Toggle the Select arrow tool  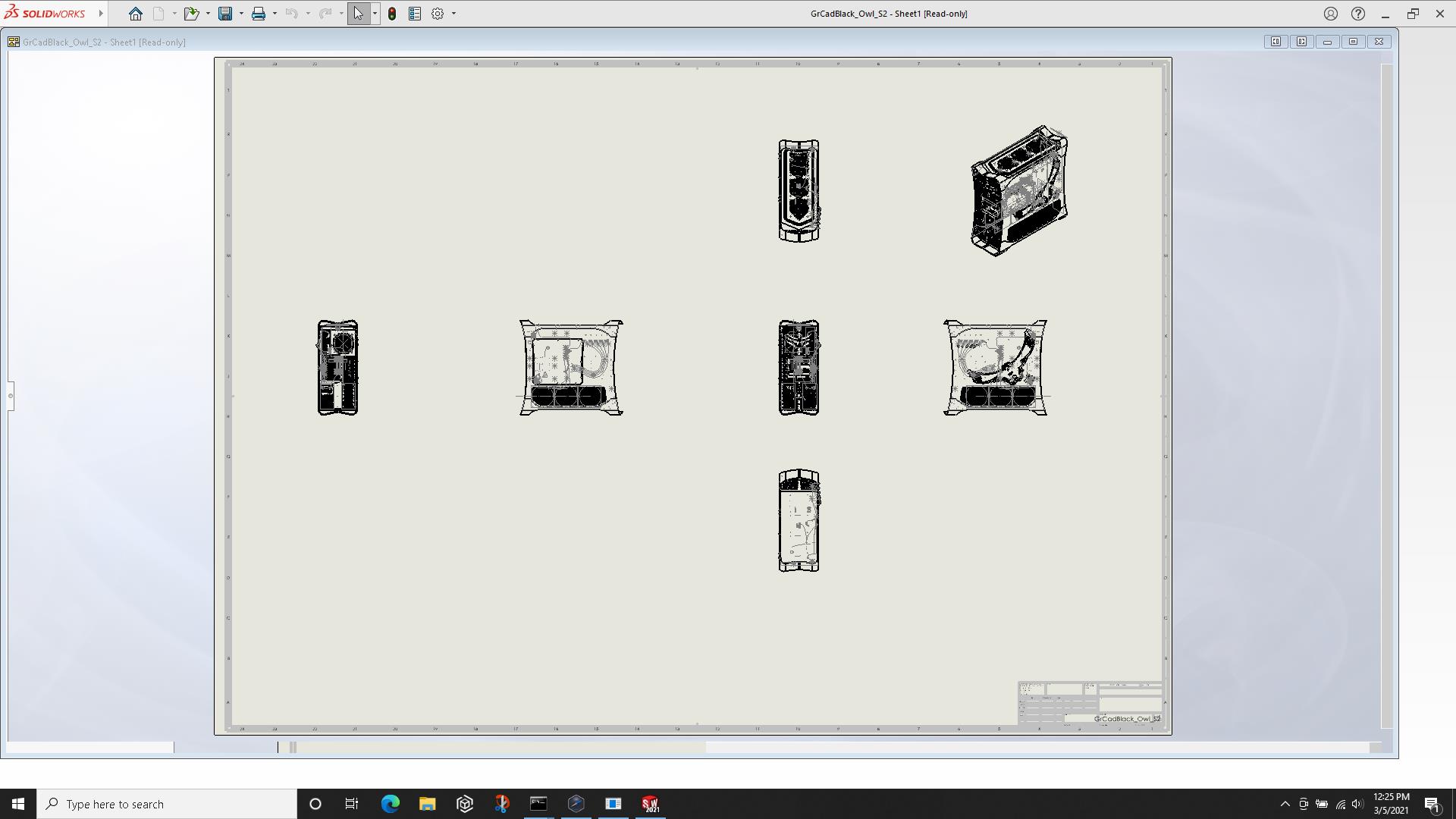(358, 14)
